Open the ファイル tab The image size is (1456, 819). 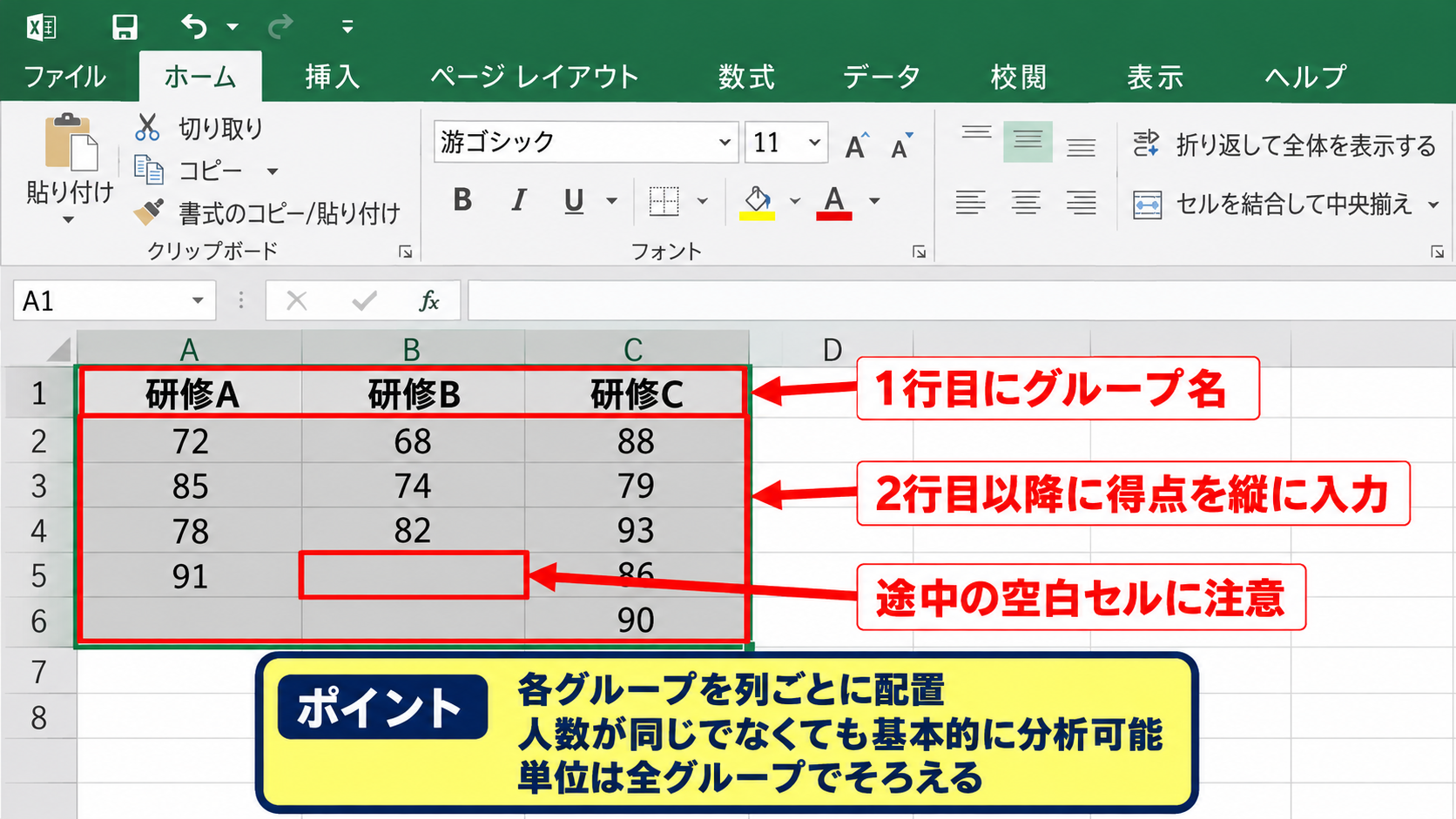[65, 77]
